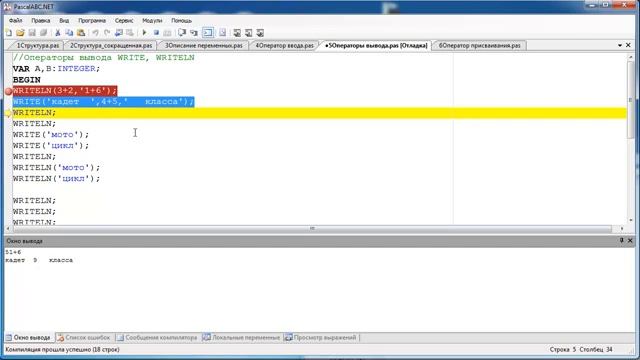
Task: Open the Правка menu
Action: pos(41,20)
